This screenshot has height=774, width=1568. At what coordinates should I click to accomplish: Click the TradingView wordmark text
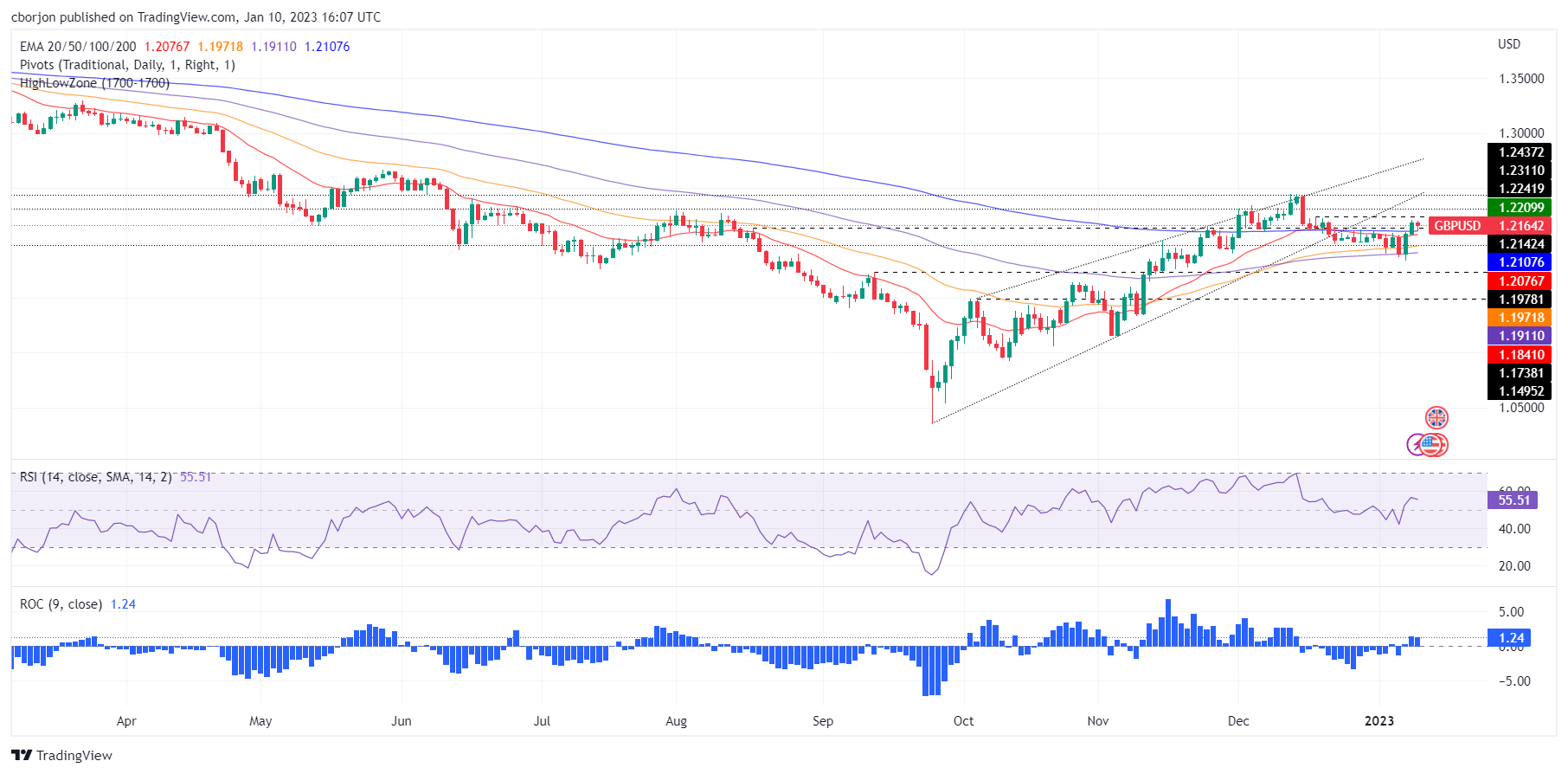pos(74,756)
